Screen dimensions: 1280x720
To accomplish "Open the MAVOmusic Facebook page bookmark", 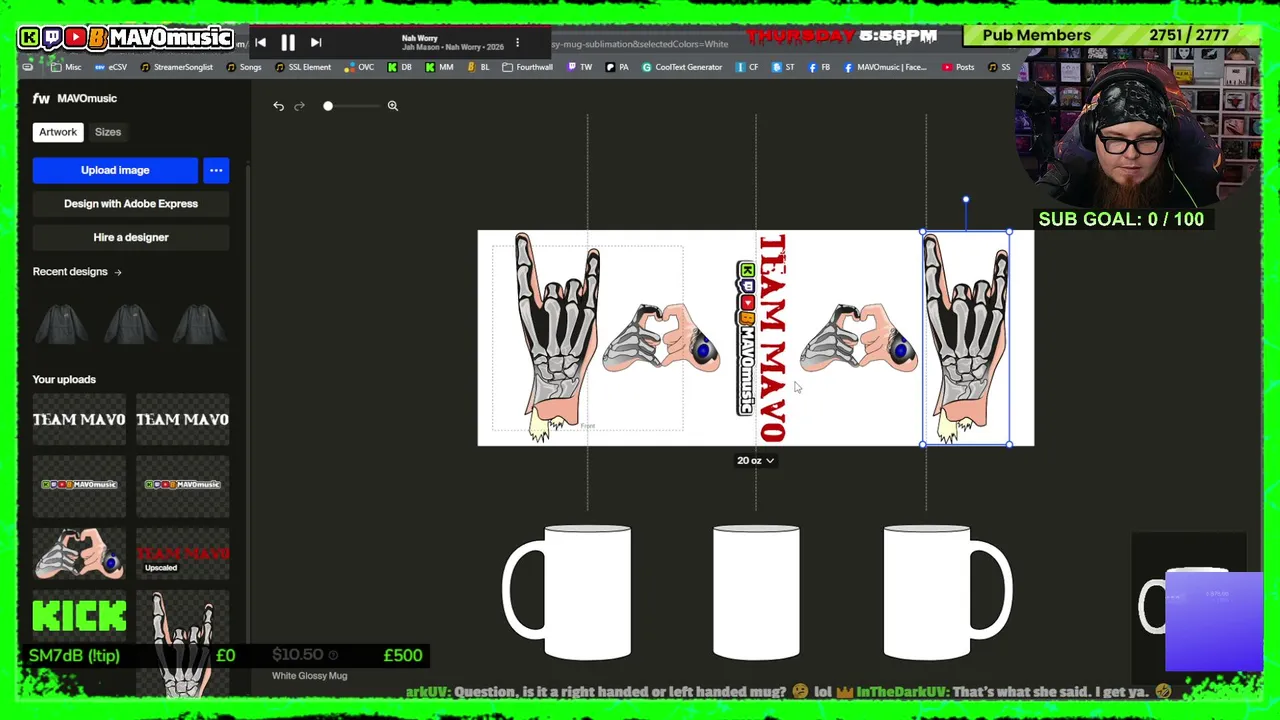I will 886,68.
